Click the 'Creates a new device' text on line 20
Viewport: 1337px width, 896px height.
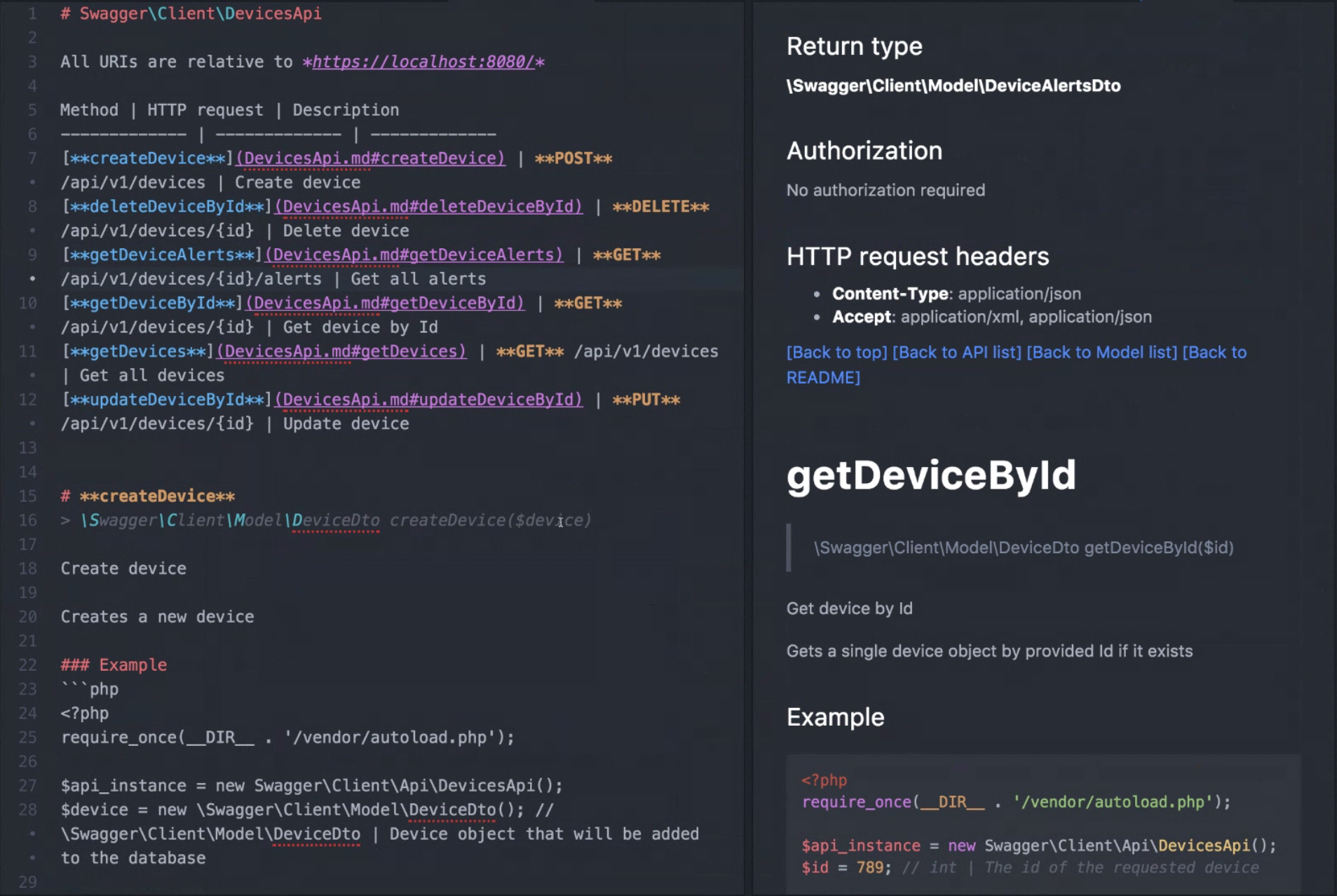click(x=157, y=617)
